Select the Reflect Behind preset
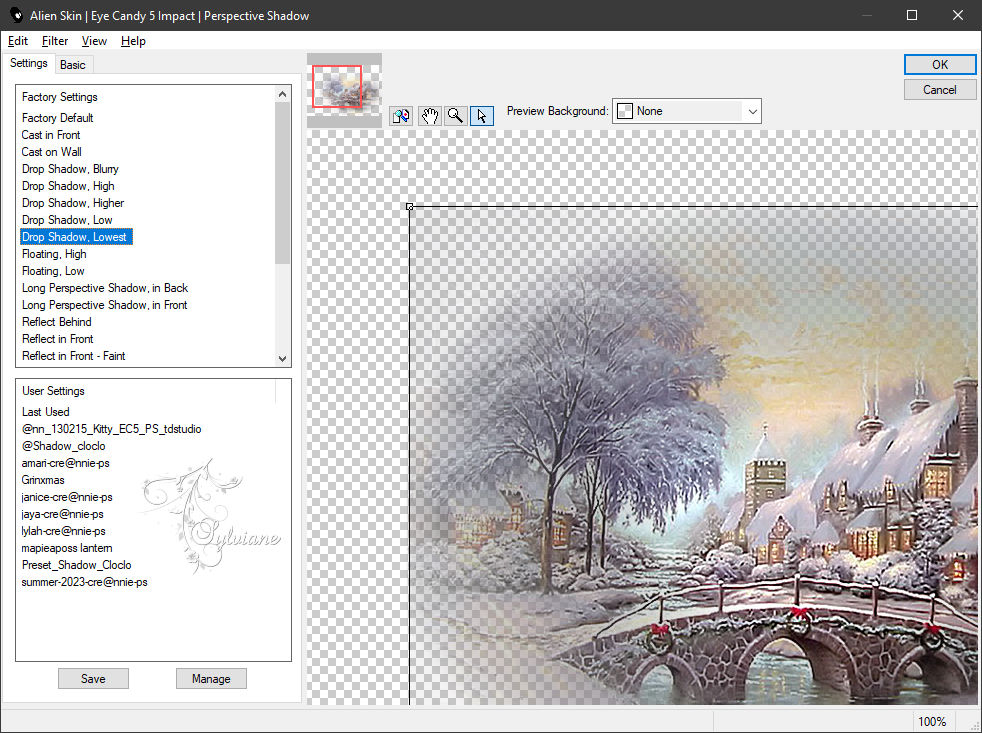The image size is (982, 733). pyautogui.click(x=57, y=321)
